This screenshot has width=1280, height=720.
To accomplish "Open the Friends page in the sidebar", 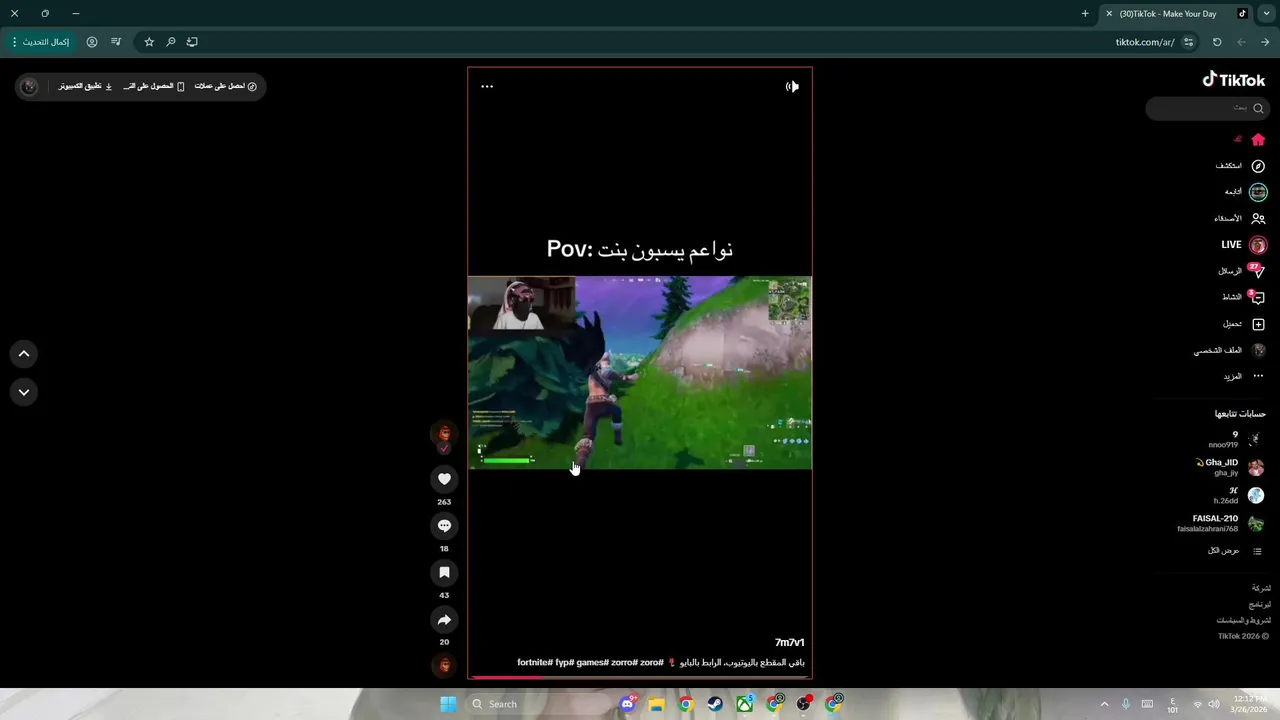I will pyautogui.click(x=1240, y=218).
